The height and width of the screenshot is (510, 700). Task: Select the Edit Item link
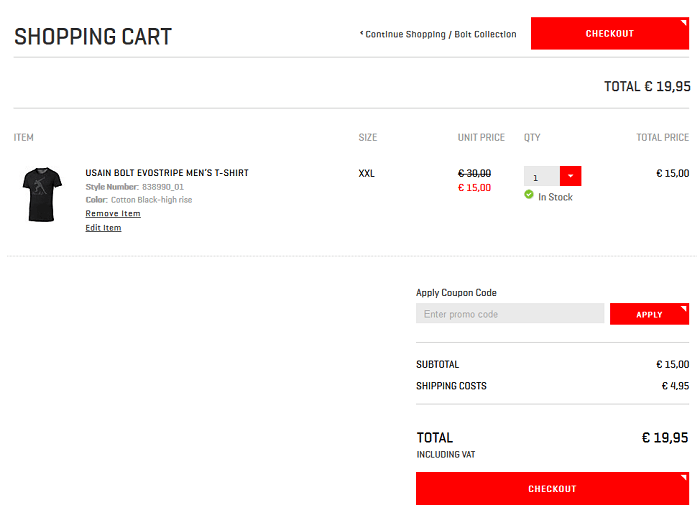click(x=103, y=228)
